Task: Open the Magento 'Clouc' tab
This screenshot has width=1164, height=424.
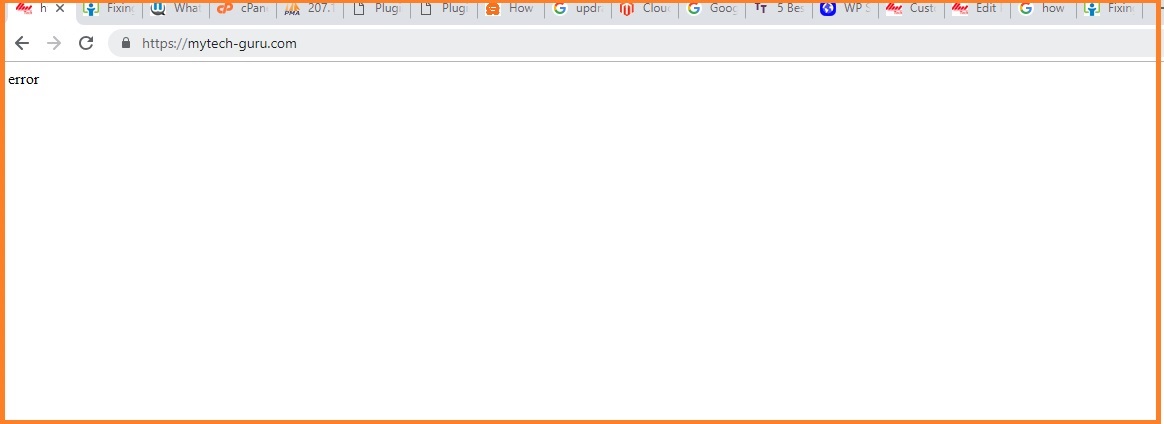Action: click(x=644, y=9)
